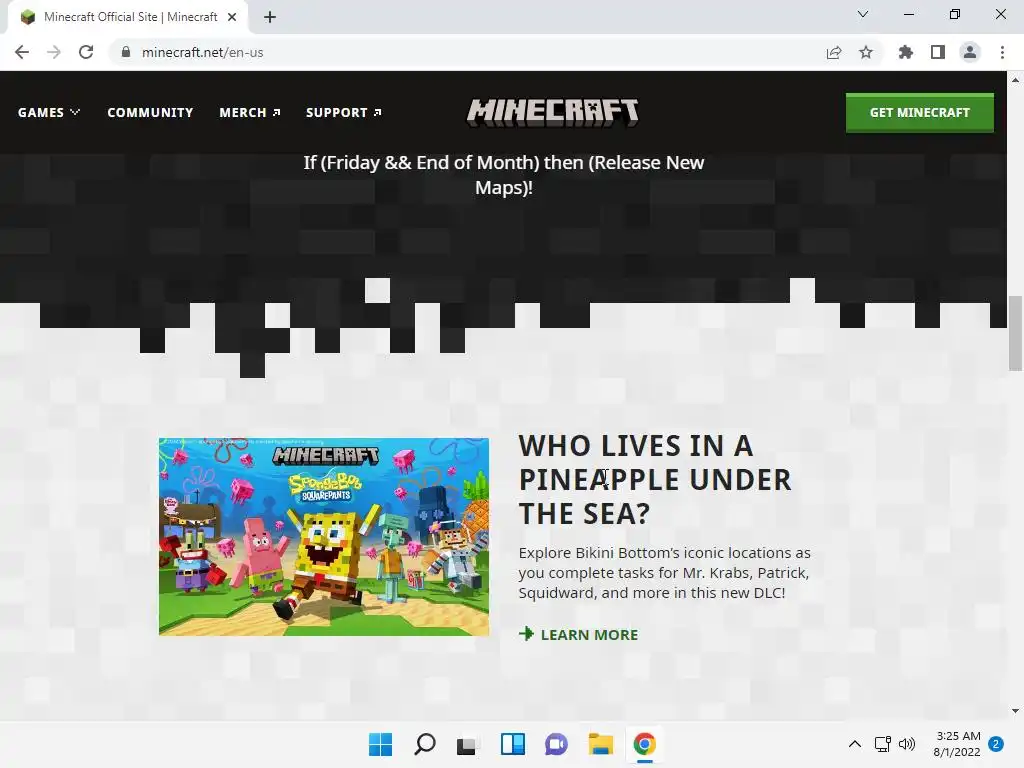Close the Minecraft Official Site tab
Screen dimensions: 1024x768
click(x=232, y=17)
